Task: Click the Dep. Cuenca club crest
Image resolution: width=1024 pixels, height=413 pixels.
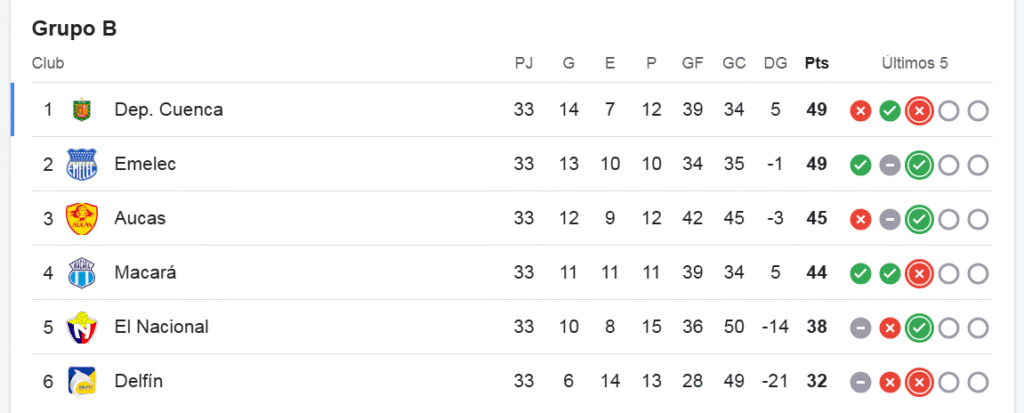Action: click(x=82, y=110)
